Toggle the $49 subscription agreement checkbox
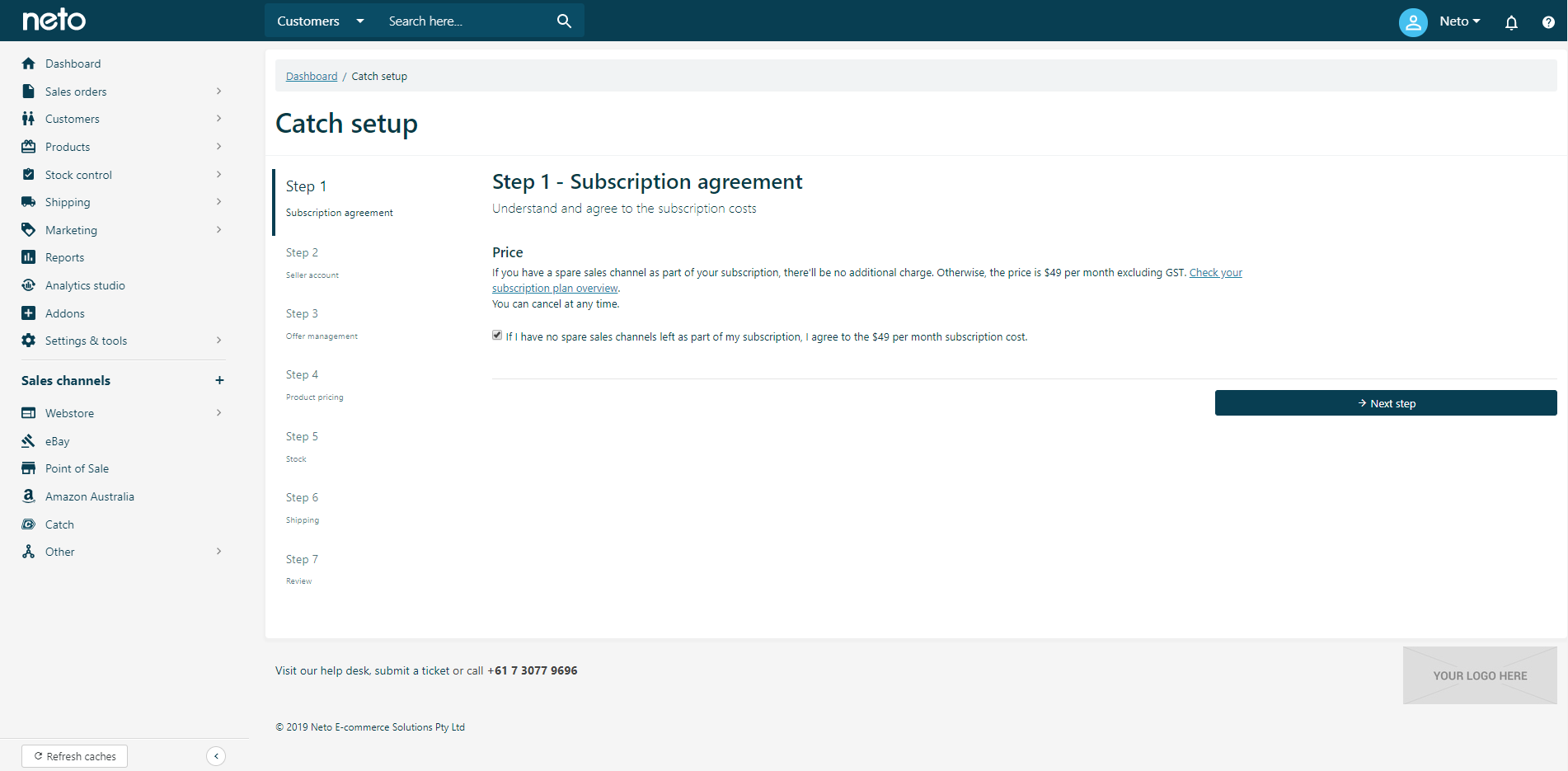Screen dimensions: 1568x771 [x=497, y=335]
